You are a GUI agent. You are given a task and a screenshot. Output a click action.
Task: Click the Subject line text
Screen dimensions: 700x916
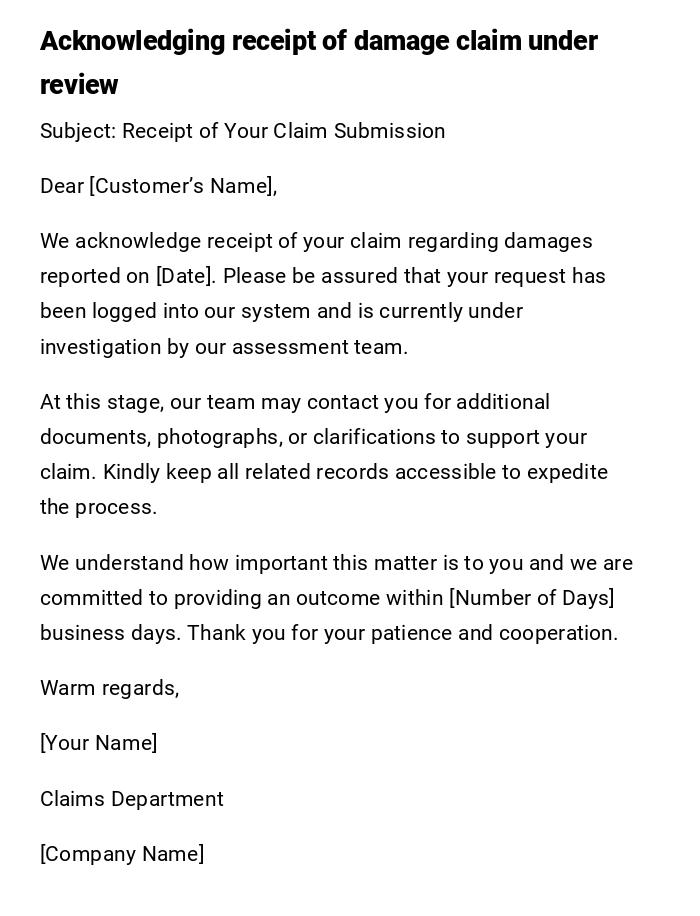[242, 131]
